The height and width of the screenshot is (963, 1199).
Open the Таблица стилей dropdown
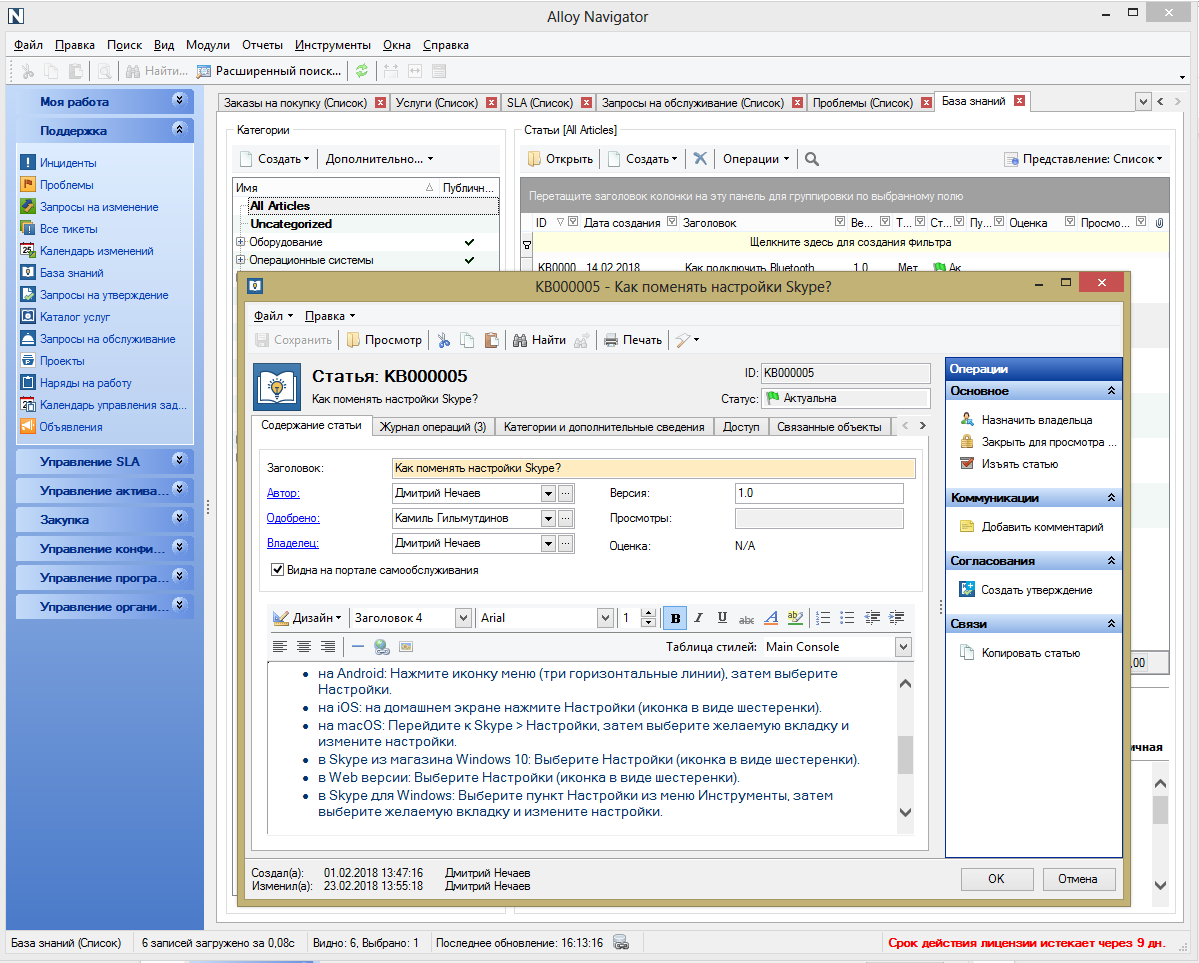[x=904, y=647]
